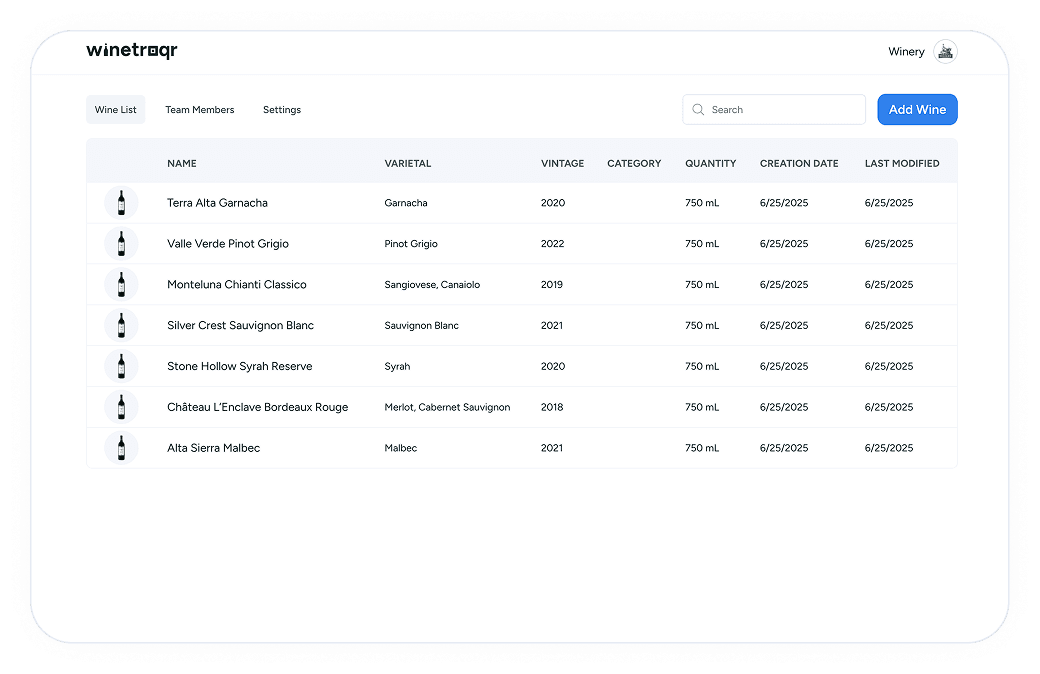Click the winetraqr logo

pyautogui.click(x=132, y=50)
